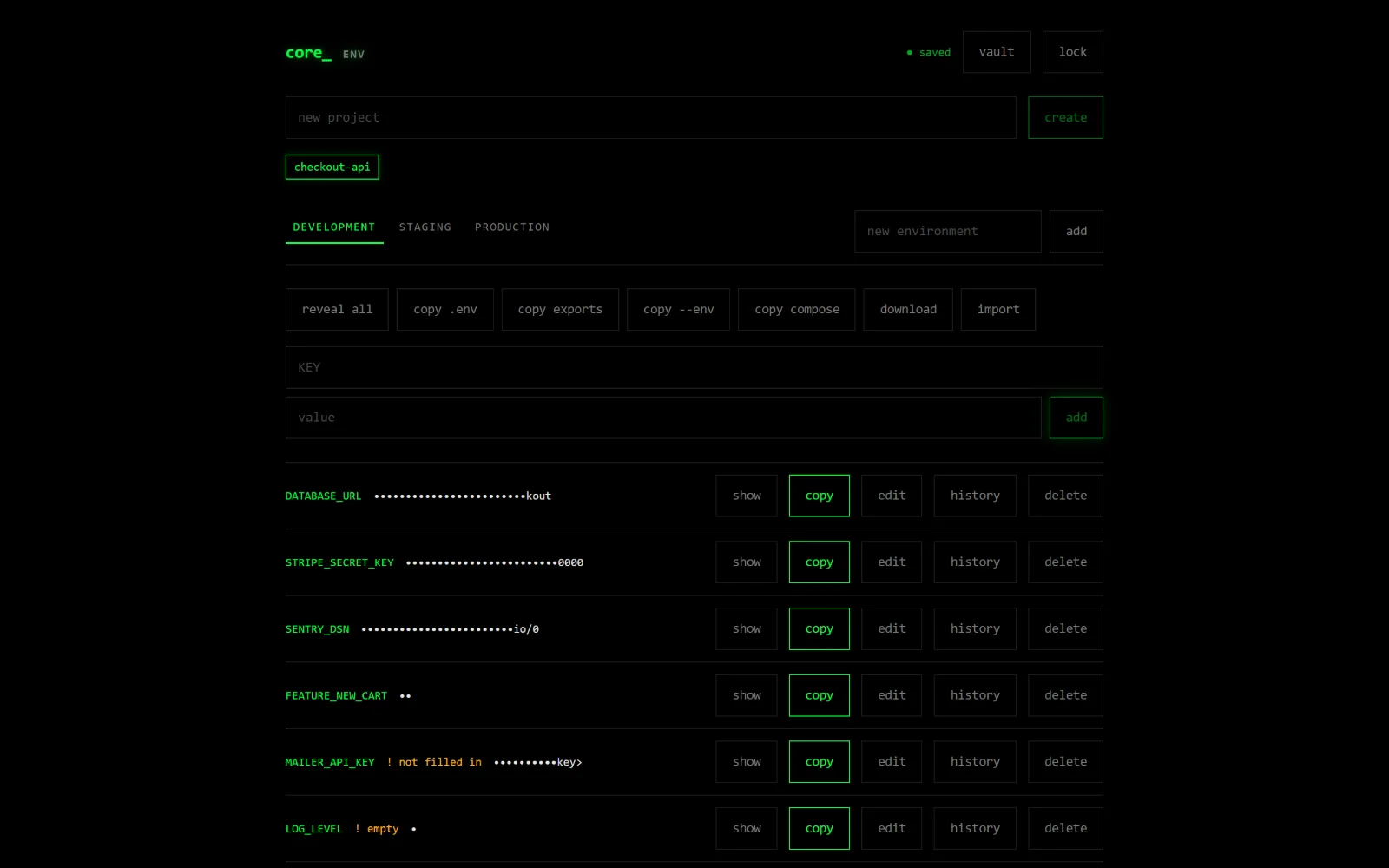Screen dimensions: 1389x868
Task: Focus the new environment input field
Action: point(948,231)
